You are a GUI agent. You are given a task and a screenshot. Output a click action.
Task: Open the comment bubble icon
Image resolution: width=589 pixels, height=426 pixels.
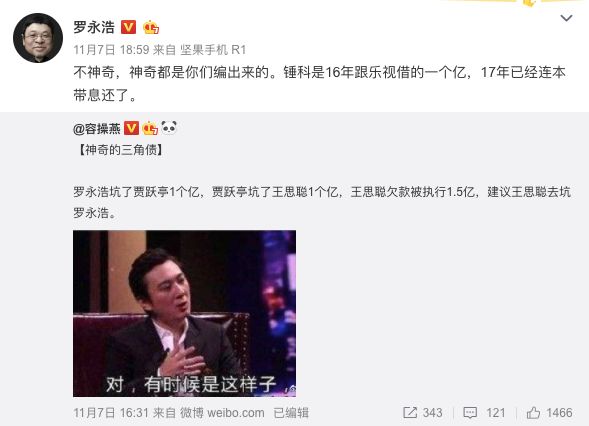(470, 413)
